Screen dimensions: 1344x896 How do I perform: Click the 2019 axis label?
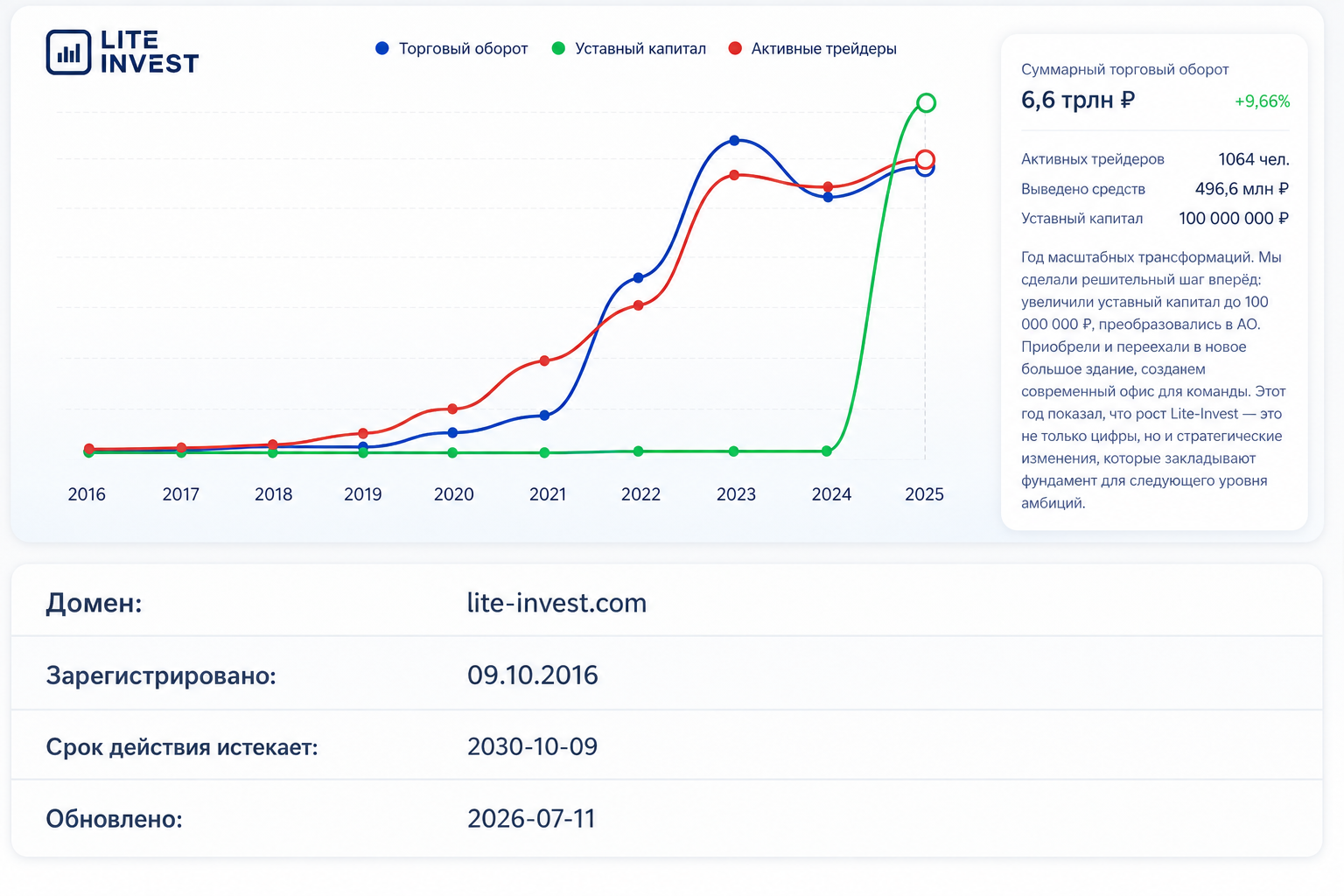tap(363, 494)
